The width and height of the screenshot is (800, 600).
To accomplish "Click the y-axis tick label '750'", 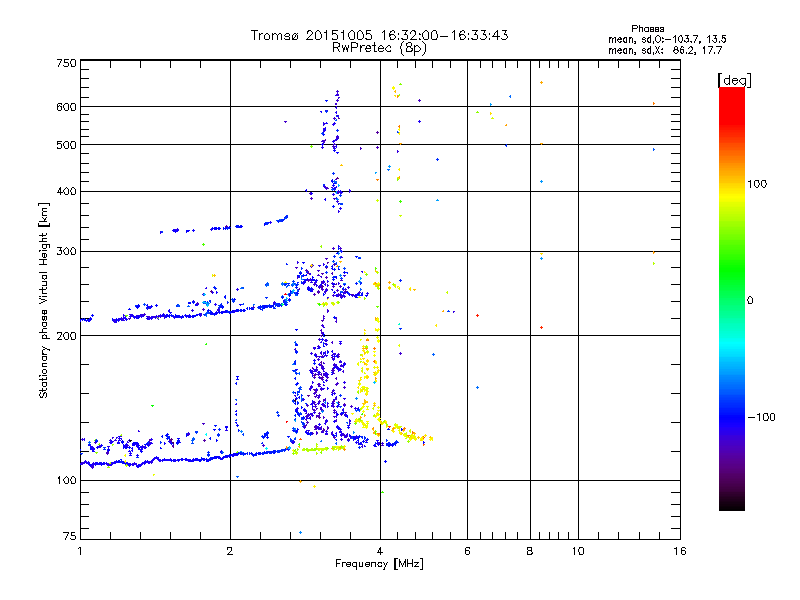I will coord(66,63).
